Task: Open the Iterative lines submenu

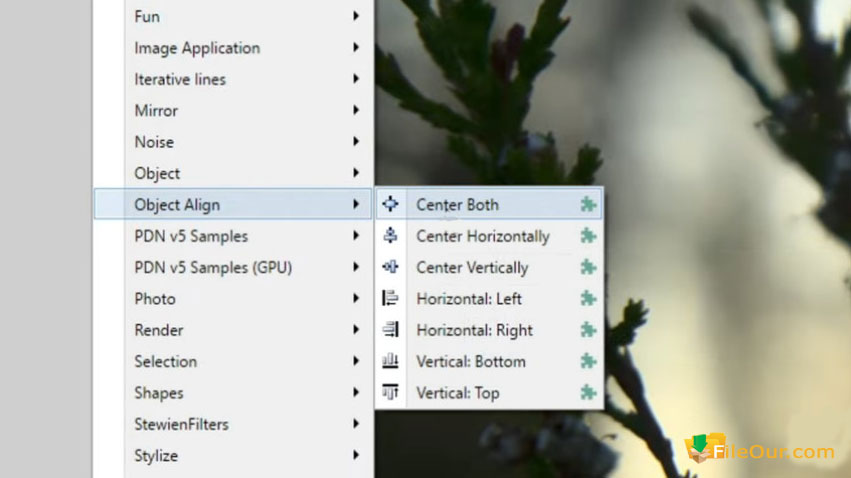Action: pos(233,79)
